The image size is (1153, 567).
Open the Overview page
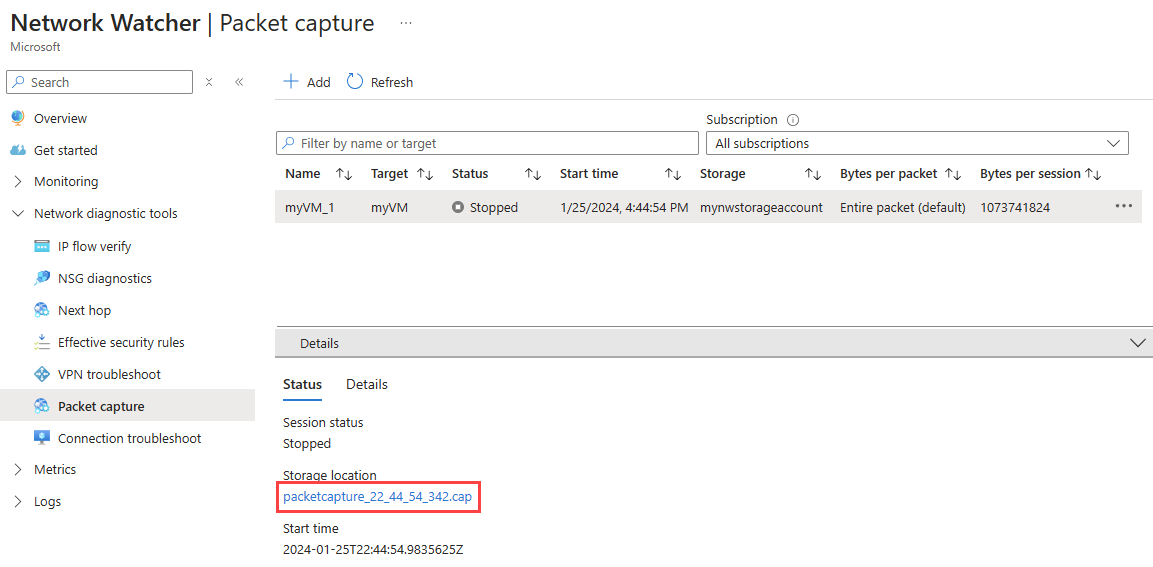60,118
